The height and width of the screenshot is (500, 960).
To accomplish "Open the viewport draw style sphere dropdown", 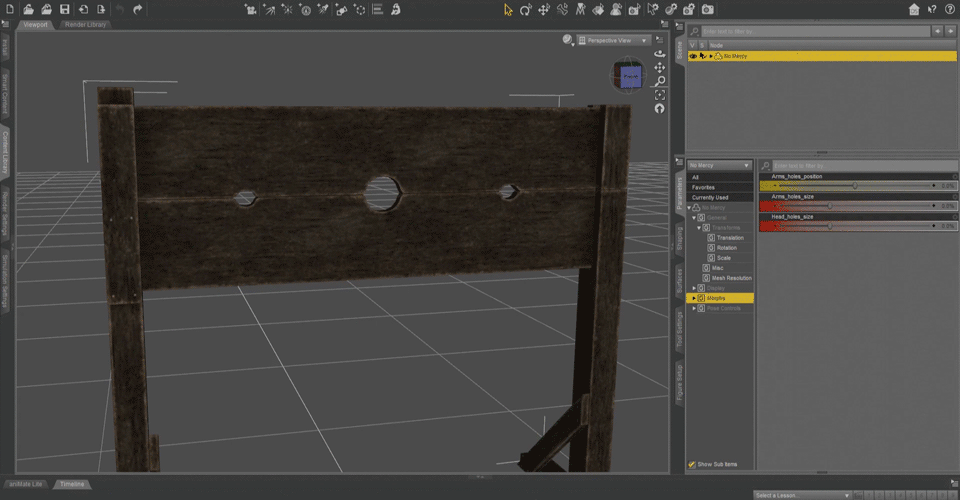I will click(x=568, y=40).
